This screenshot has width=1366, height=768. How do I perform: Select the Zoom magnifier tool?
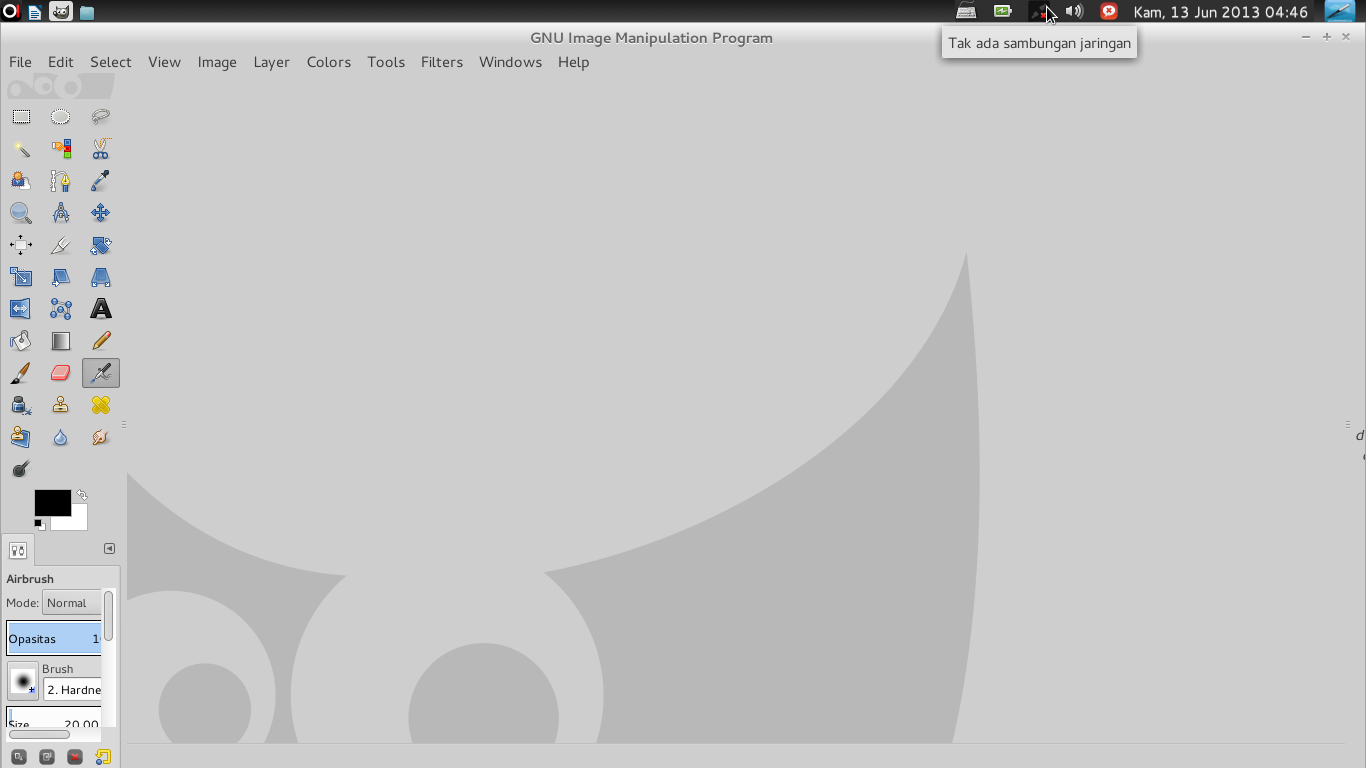(21, 213)
